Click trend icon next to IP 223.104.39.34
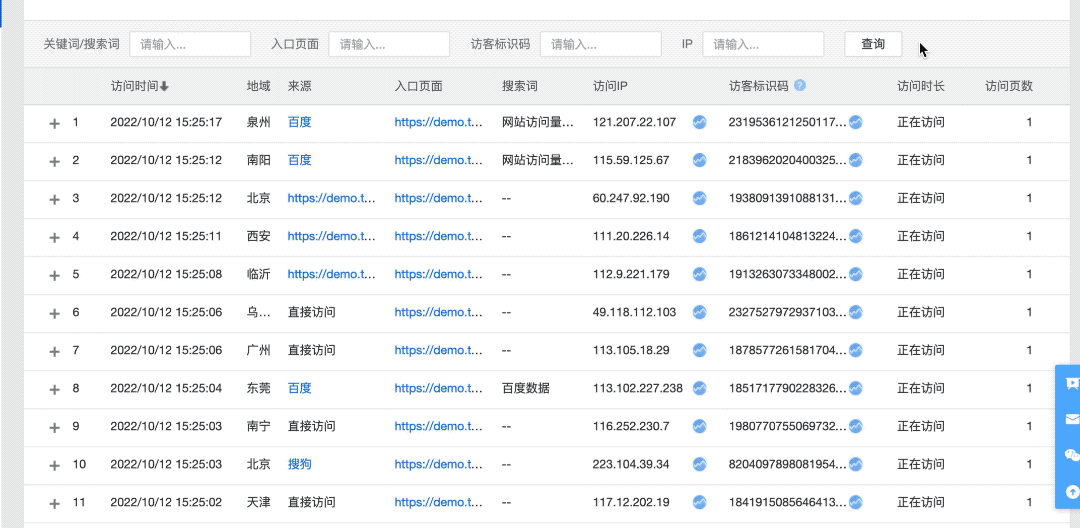This screenshot has width=1080, height=528. [699, 464]
